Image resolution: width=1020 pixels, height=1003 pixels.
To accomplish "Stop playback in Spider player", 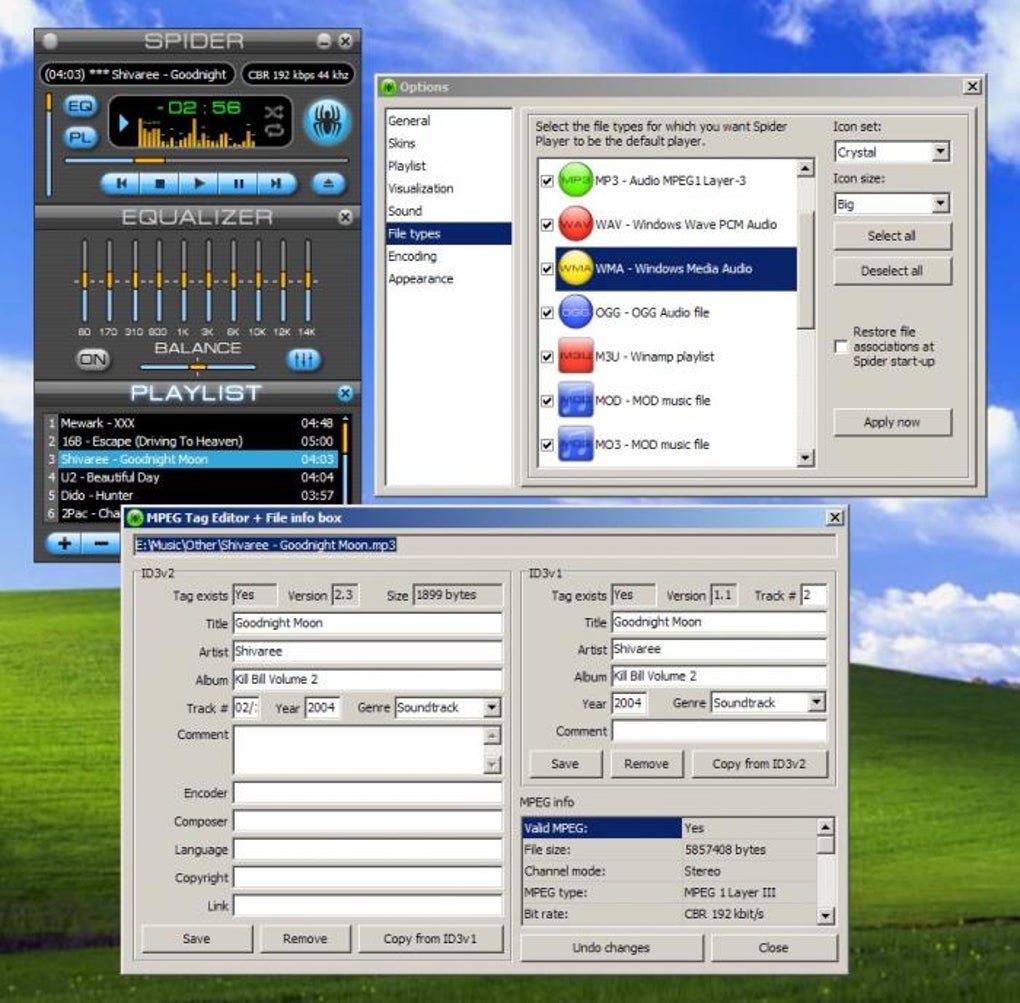I will [159, 183].
